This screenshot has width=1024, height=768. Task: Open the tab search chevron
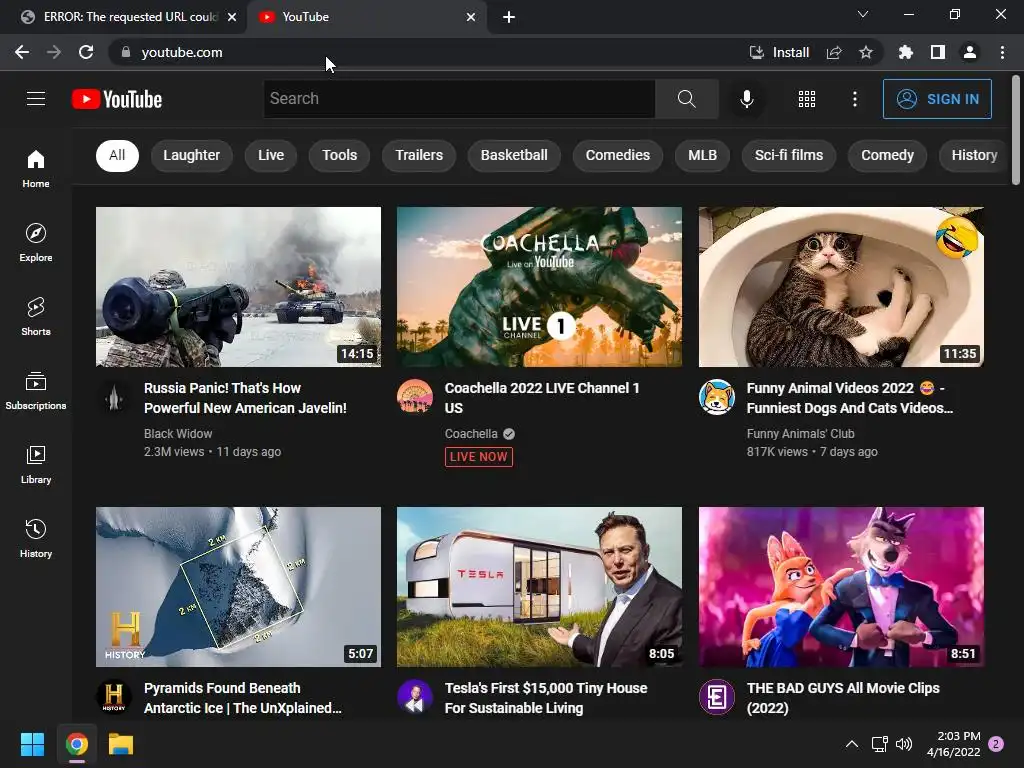click(x=863, y=14)
